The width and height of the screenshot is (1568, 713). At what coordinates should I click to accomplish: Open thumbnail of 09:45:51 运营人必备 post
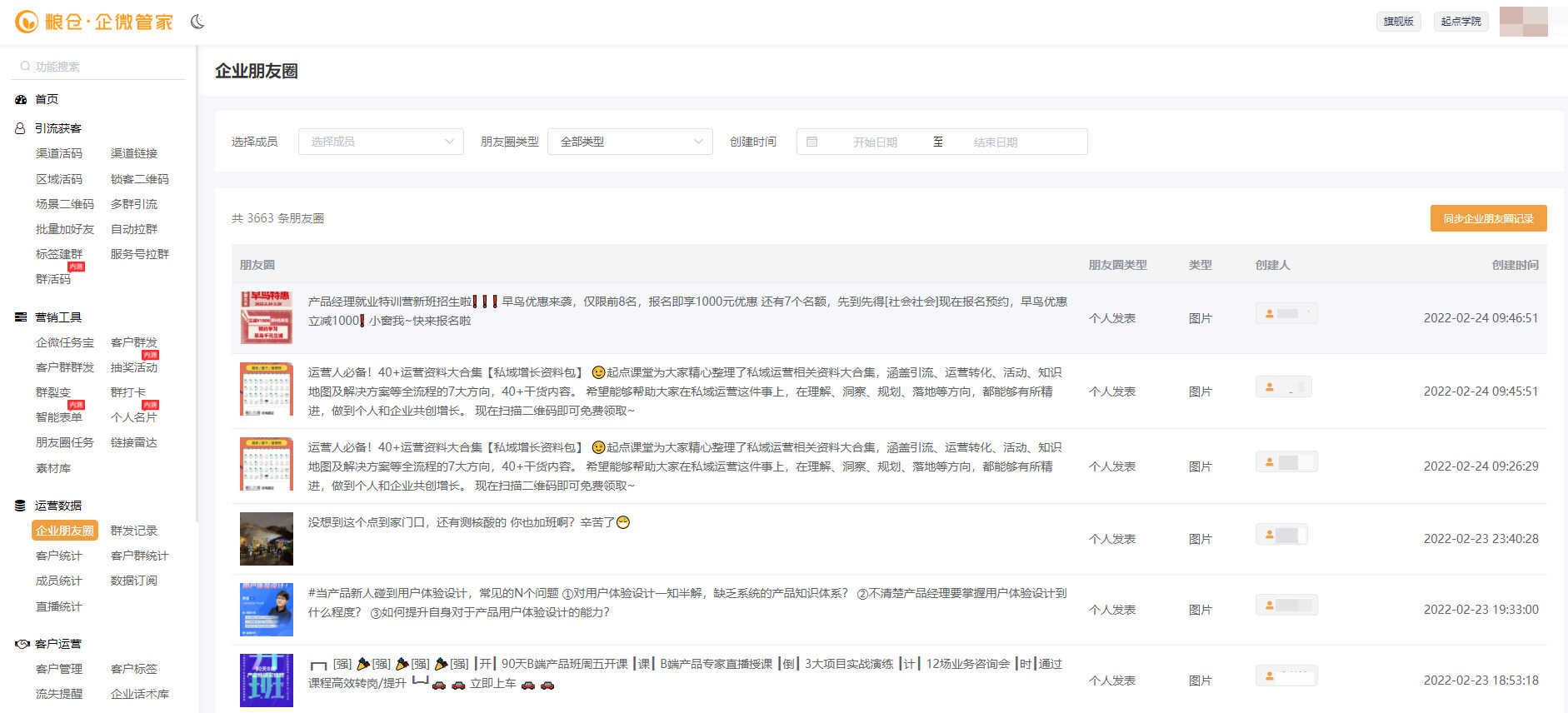[267, 389]
